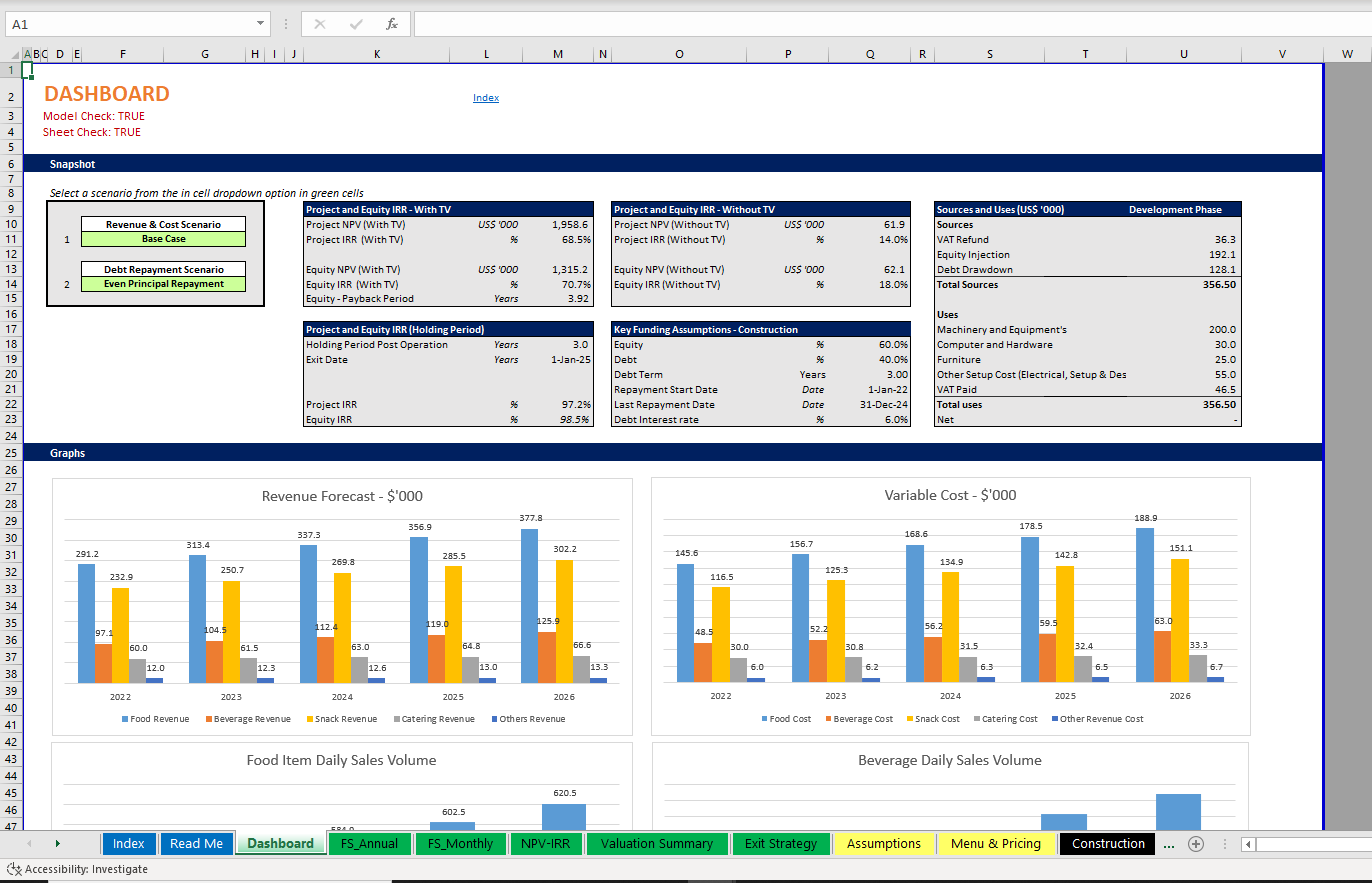Image resolution: width=1372 pixels, height=883 pixels.
Task: Add a new worksheet with the plus icon
Action: 1196,843
